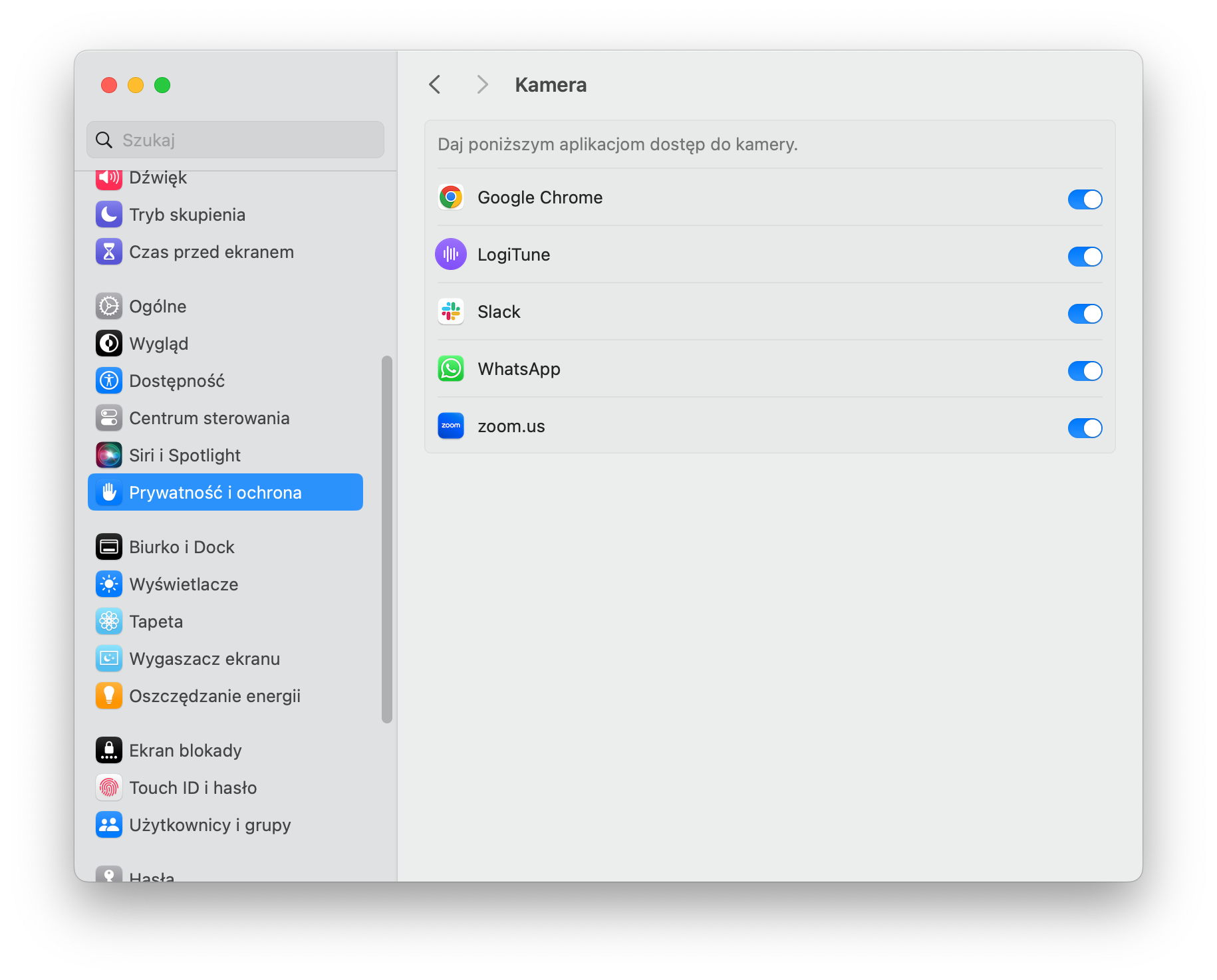This screenshot has height=980, width=1217.
Task: Click the LogiTune row label
Action: [x=513, y=255]
